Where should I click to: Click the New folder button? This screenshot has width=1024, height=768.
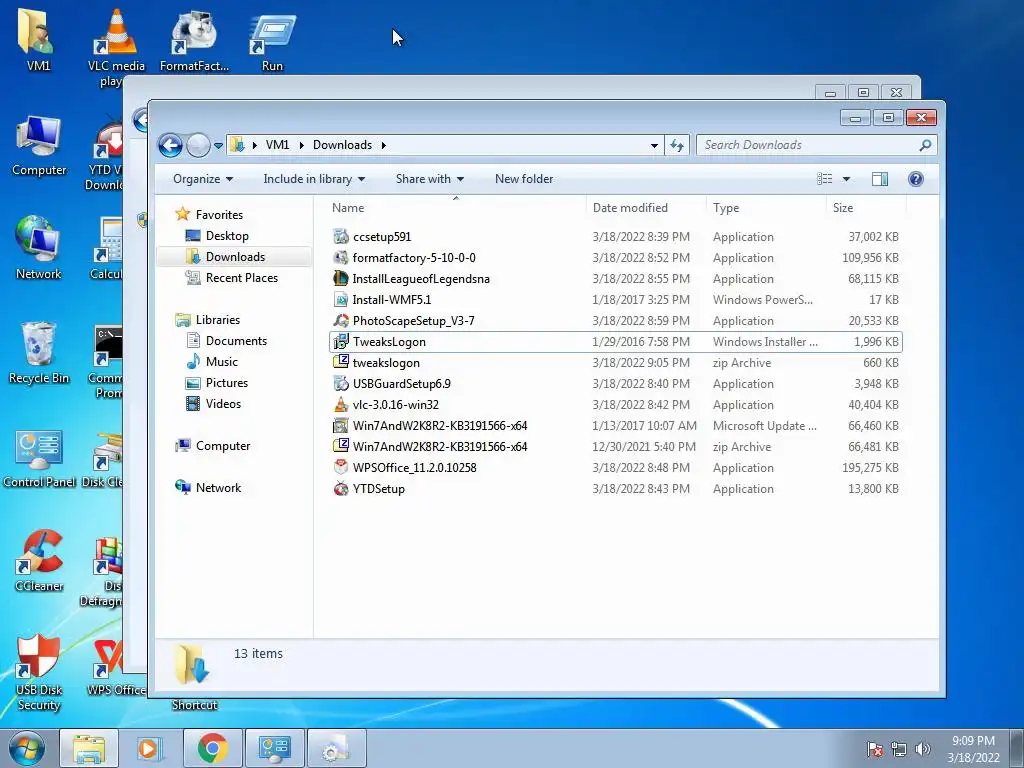click(524, 179)
